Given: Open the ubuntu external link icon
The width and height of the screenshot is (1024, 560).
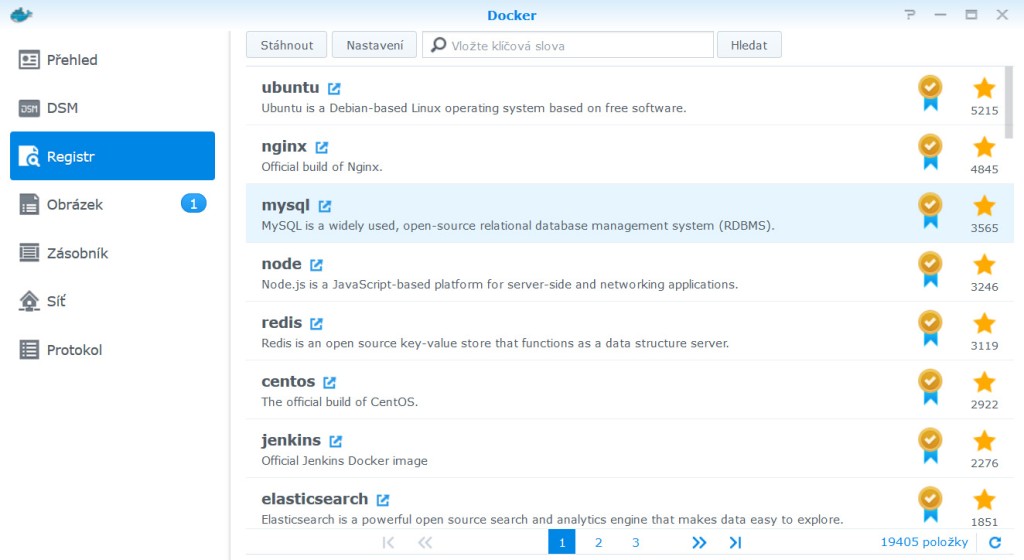Looking at the screenshot, I should [334, 88].
